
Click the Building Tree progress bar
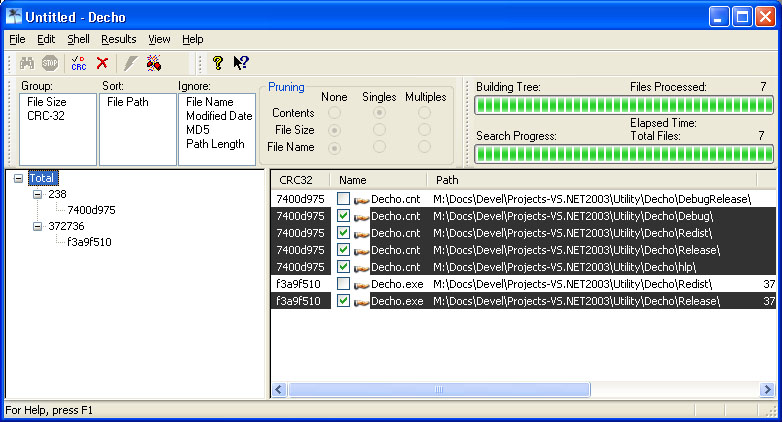624,105
